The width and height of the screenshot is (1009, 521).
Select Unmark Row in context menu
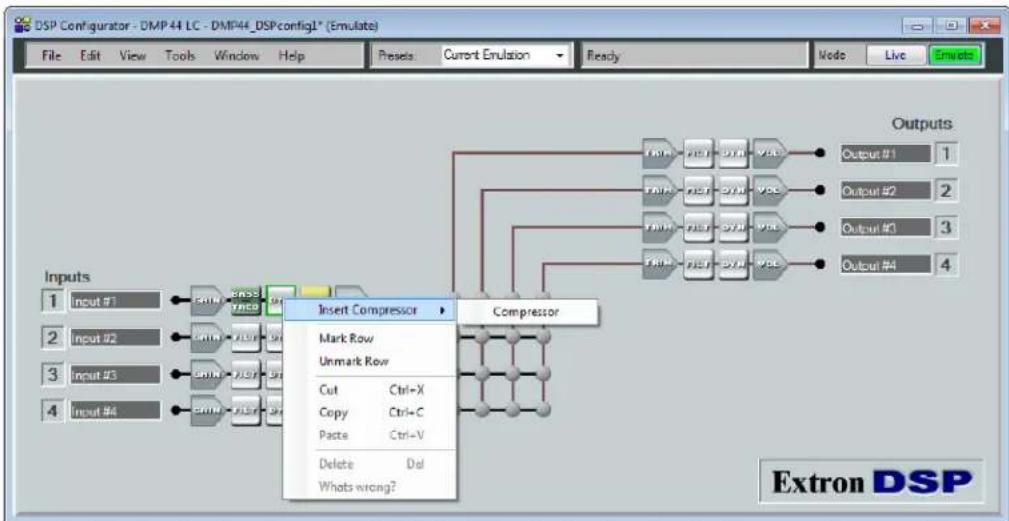tap(371, 361)
